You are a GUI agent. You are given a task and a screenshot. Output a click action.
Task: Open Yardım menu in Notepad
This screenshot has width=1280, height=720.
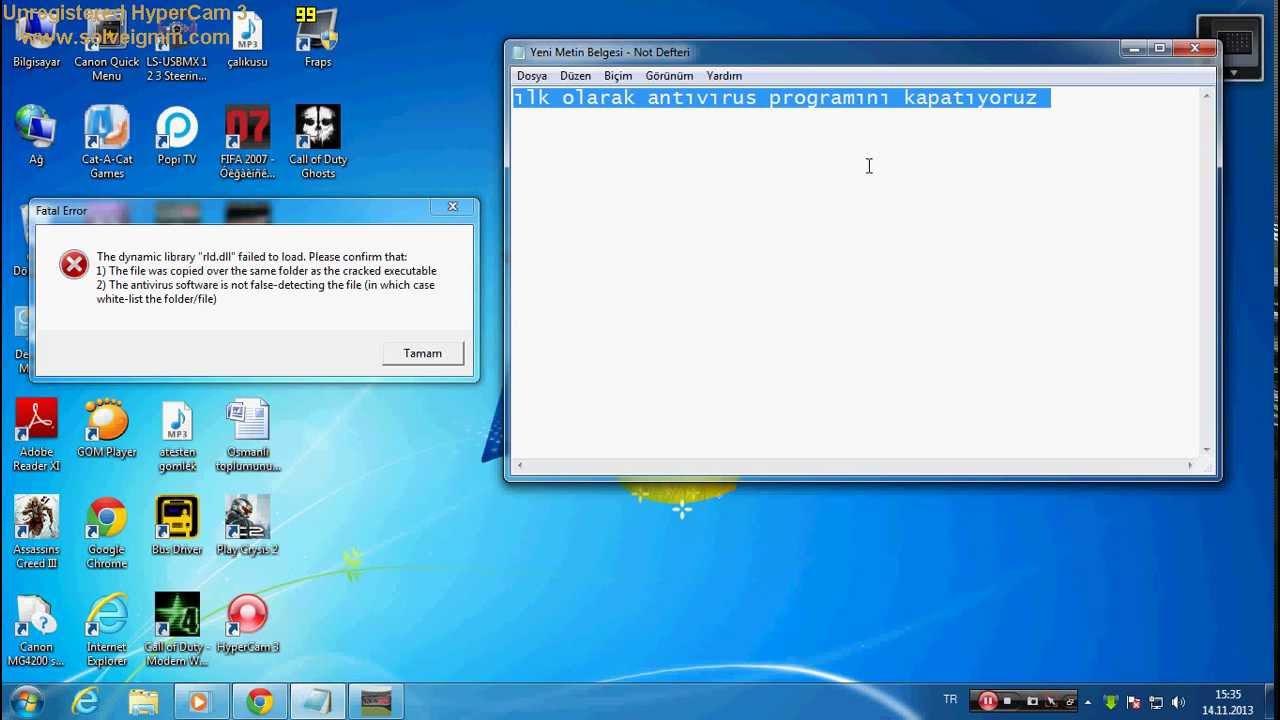[x=724, y=76]
